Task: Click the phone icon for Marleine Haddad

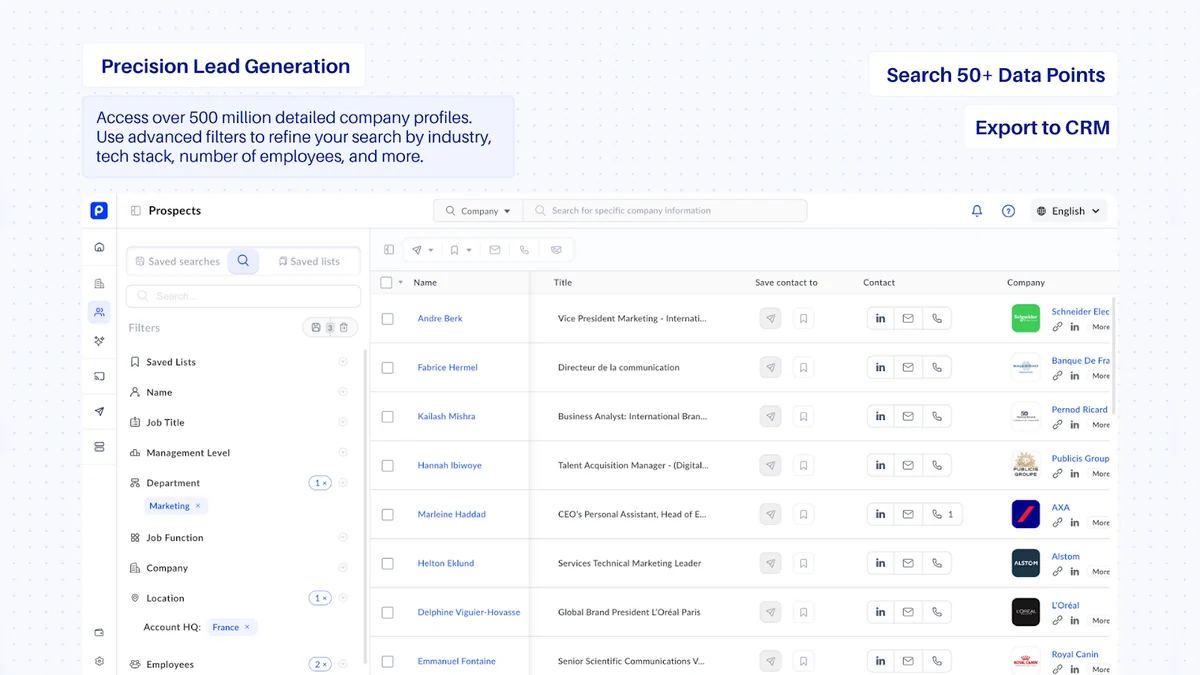Action: tap(943, 514)
